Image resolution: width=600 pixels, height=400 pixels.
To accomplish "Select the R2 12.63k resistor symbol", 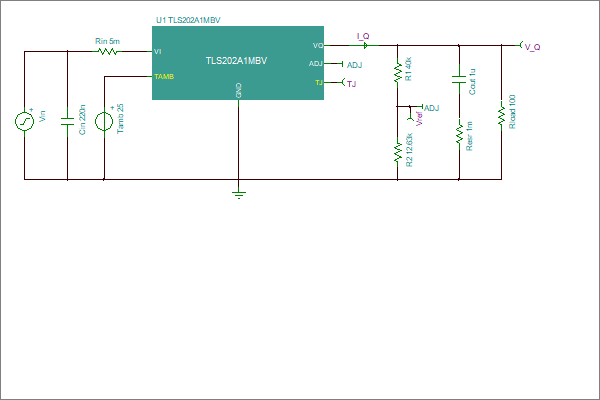I will click(x=398, y=153).
